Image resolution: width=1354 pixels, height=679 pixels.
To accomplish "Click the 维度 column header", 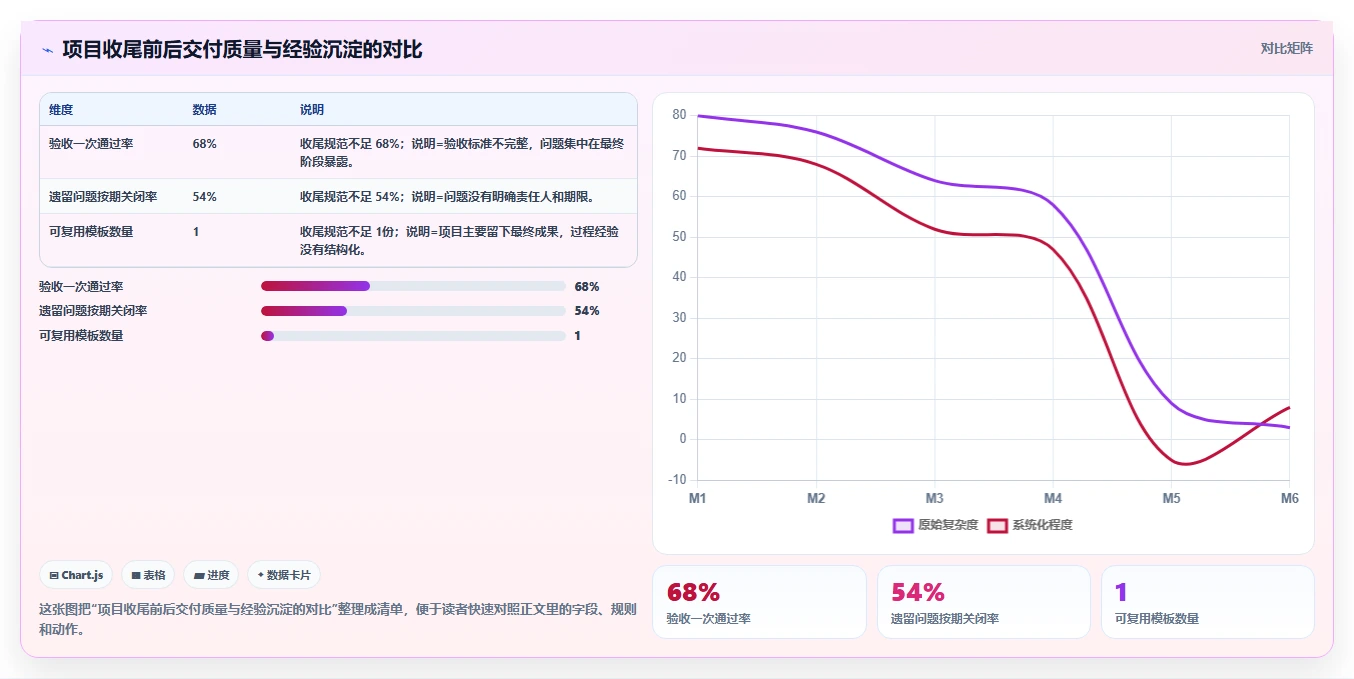I will point(61,110).
